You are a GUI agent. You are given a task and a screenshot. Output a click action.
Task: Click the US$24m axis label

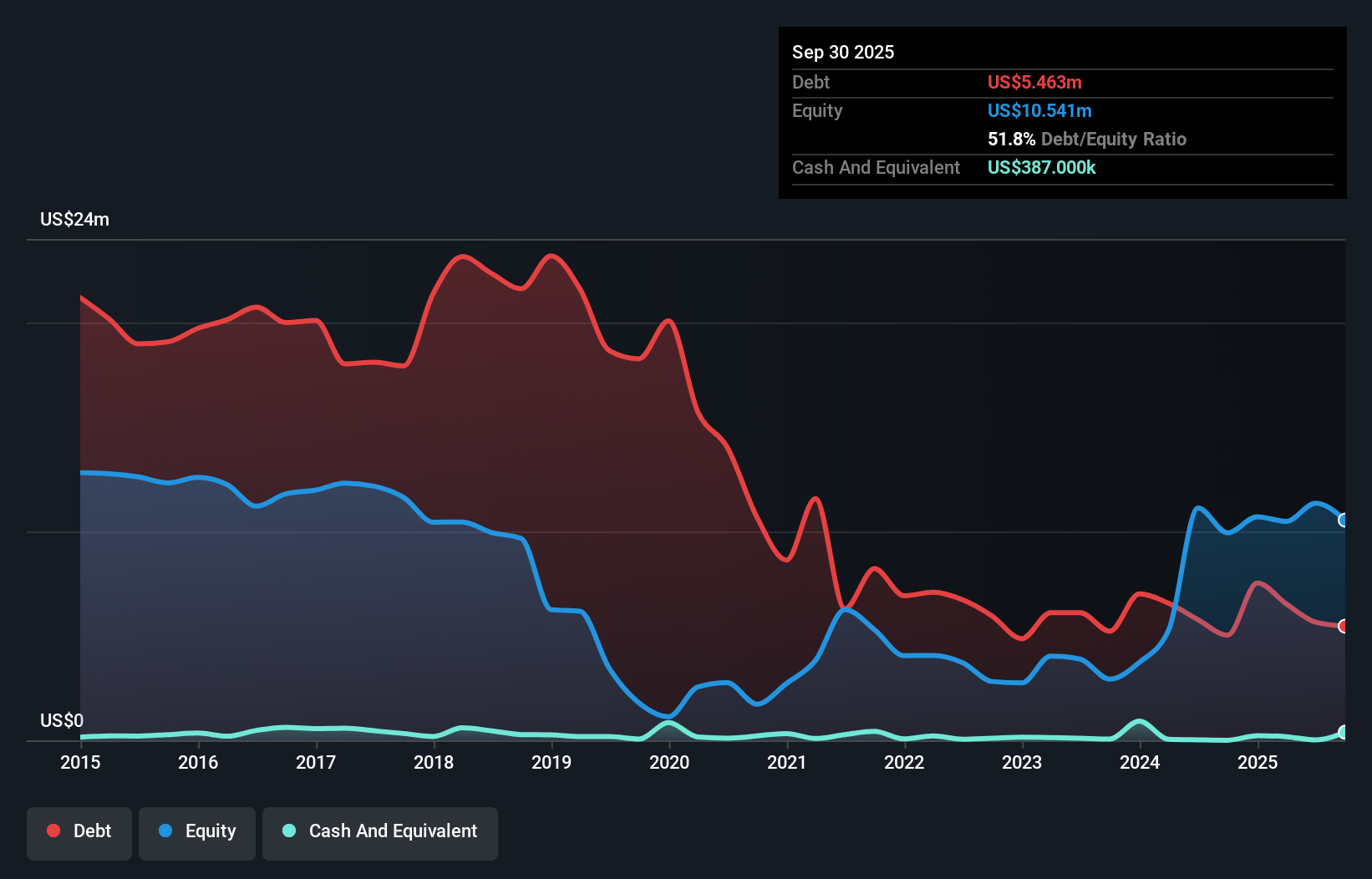[75, 219]
